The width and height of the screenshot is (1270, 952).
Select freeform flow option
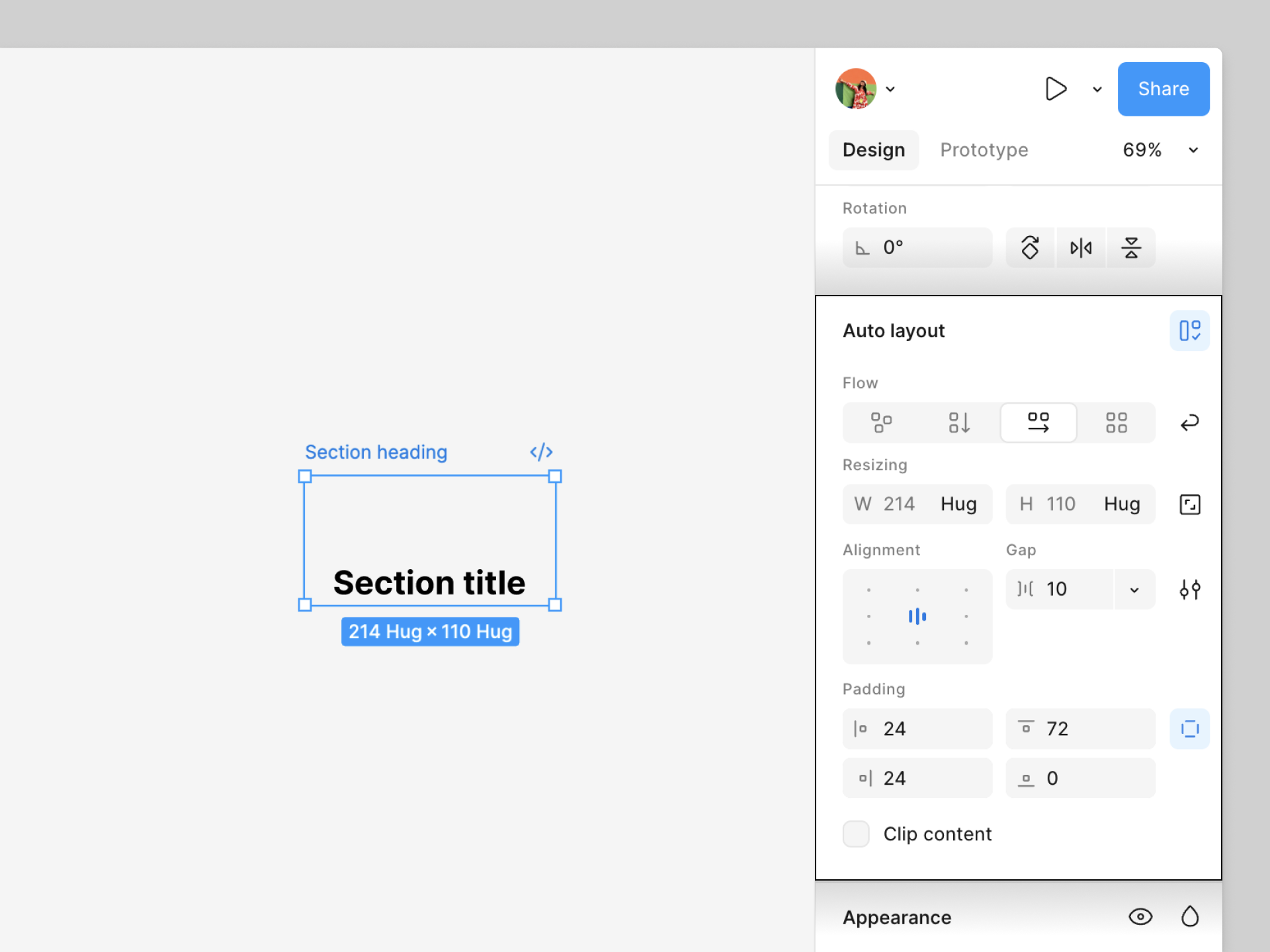click(x=881, y=422)
